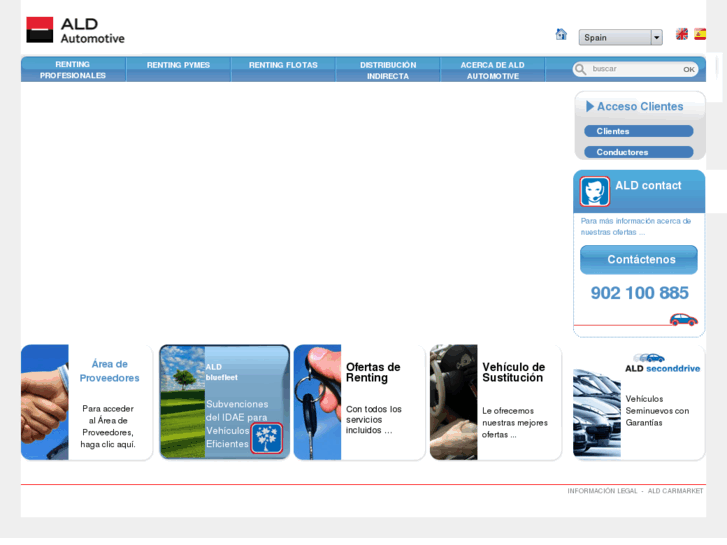Screen dimensions: 727x545
Task: Click the handshake image of Proveedores card
Action: 45,402
